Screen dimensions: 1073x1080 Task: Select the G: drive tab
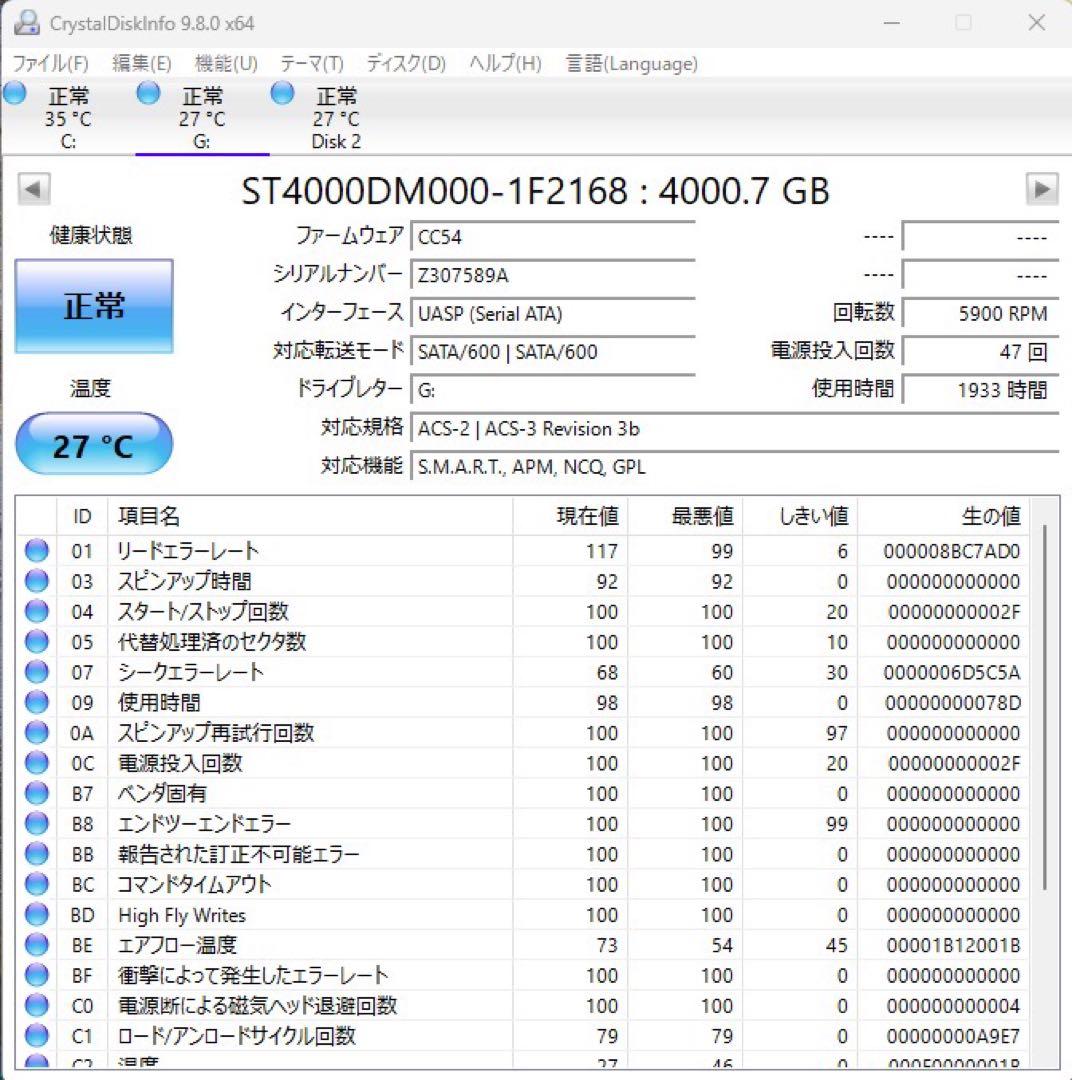pos(202,118)
